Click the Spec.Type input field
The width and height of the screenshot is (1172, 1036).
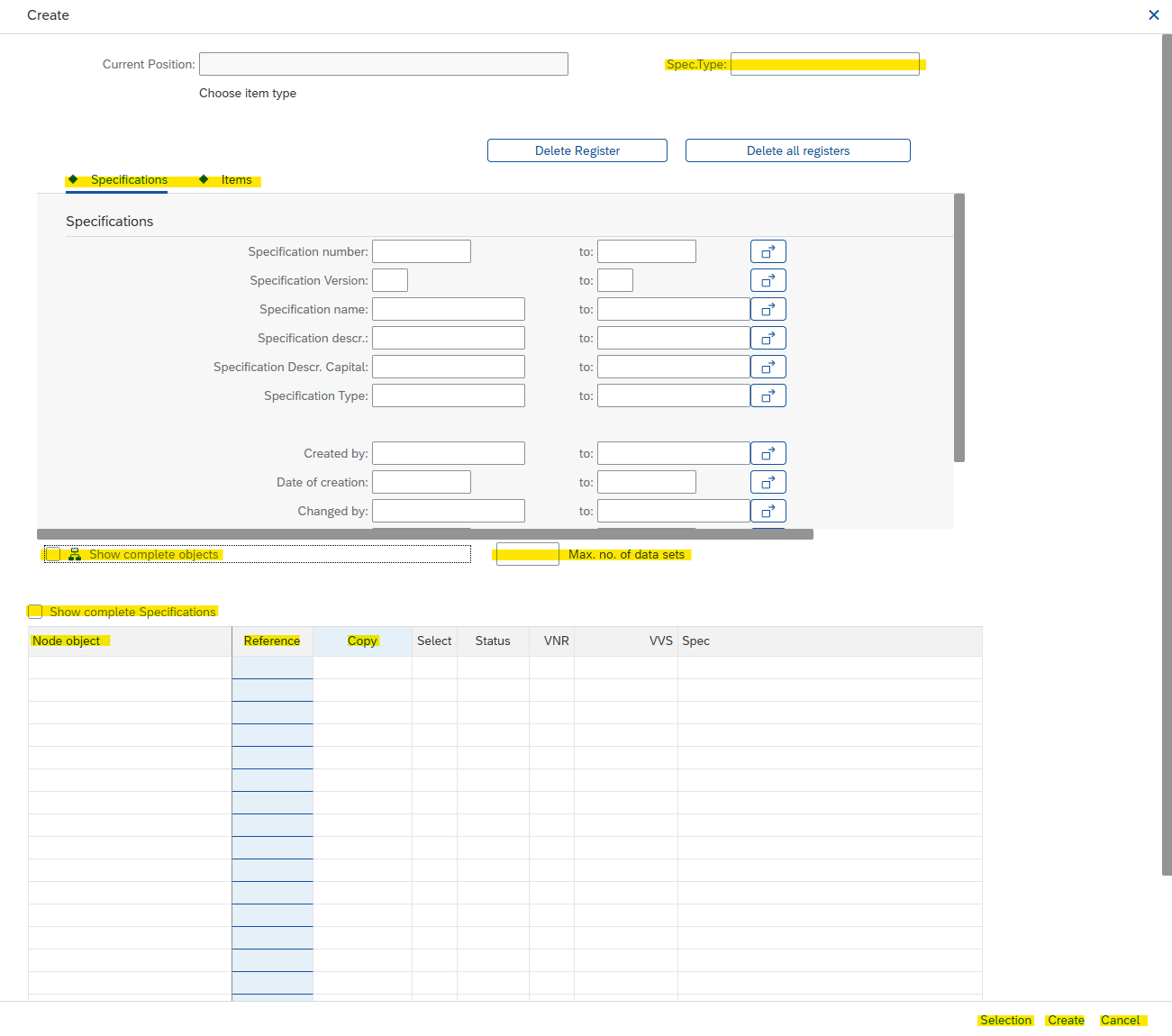[824, 64]
